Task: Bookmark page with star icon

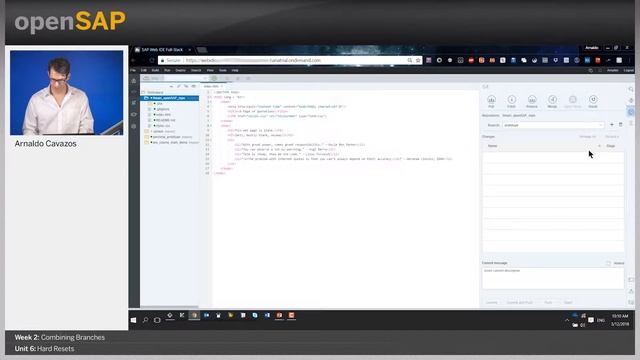Action: click(418, 60)
